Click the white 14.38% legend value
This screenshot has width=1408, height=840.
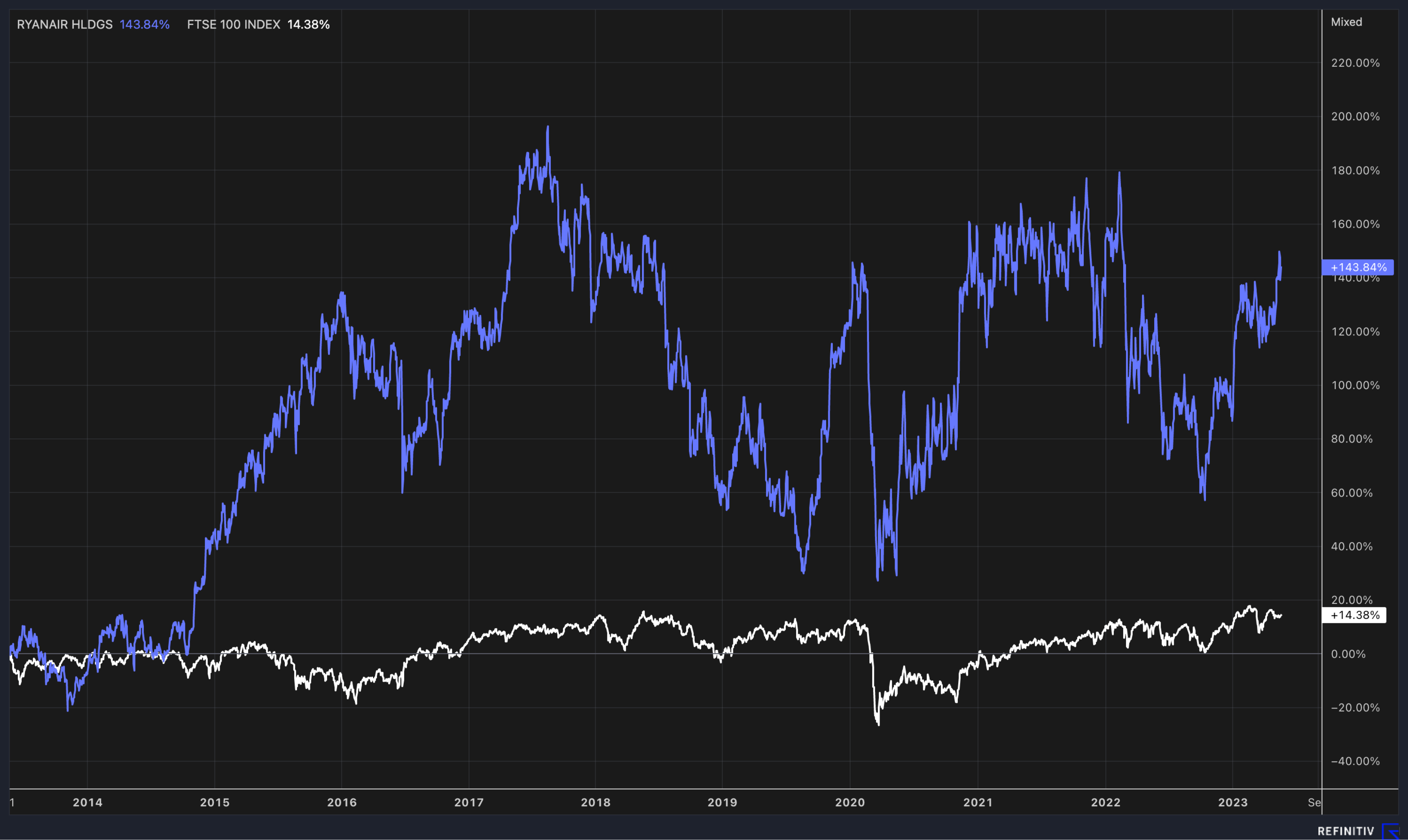pos(308,24)
